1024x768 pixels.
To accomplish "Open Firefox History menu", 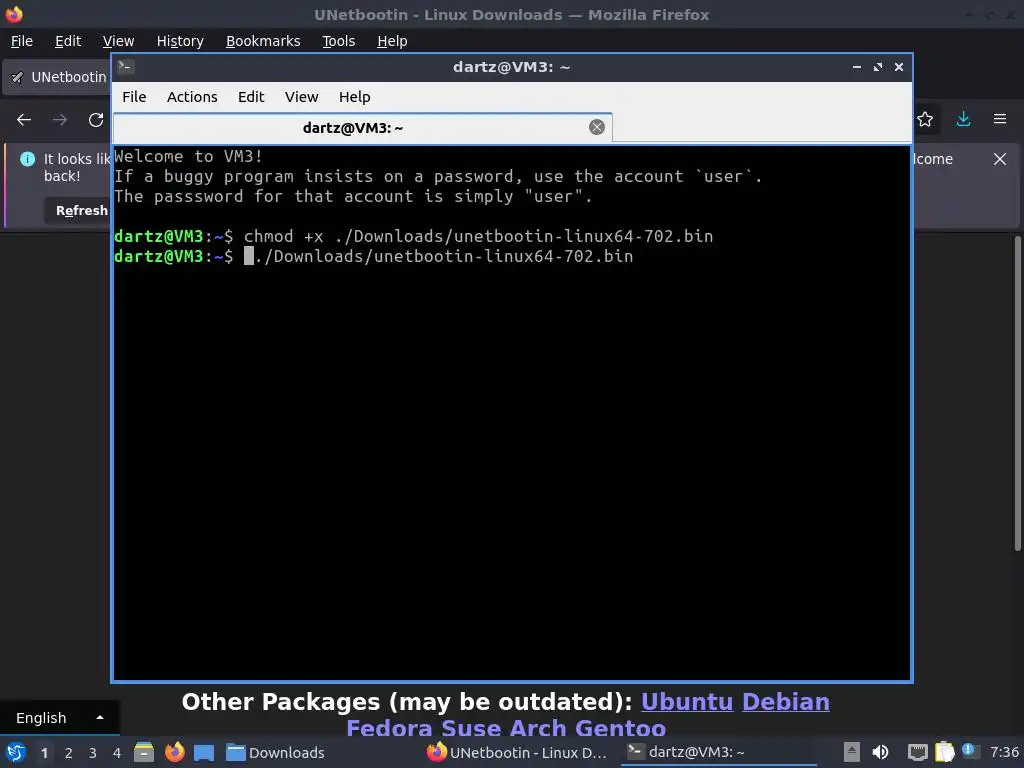I will coord(180,41).
